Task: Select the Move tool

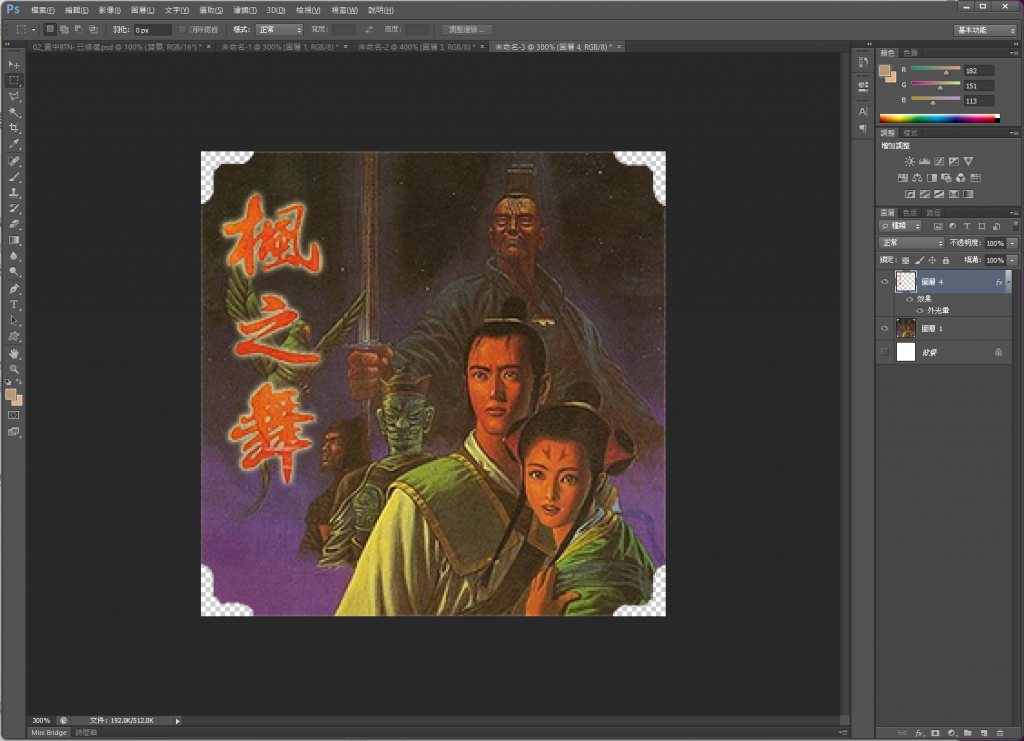Action: (x=14, y=65)
